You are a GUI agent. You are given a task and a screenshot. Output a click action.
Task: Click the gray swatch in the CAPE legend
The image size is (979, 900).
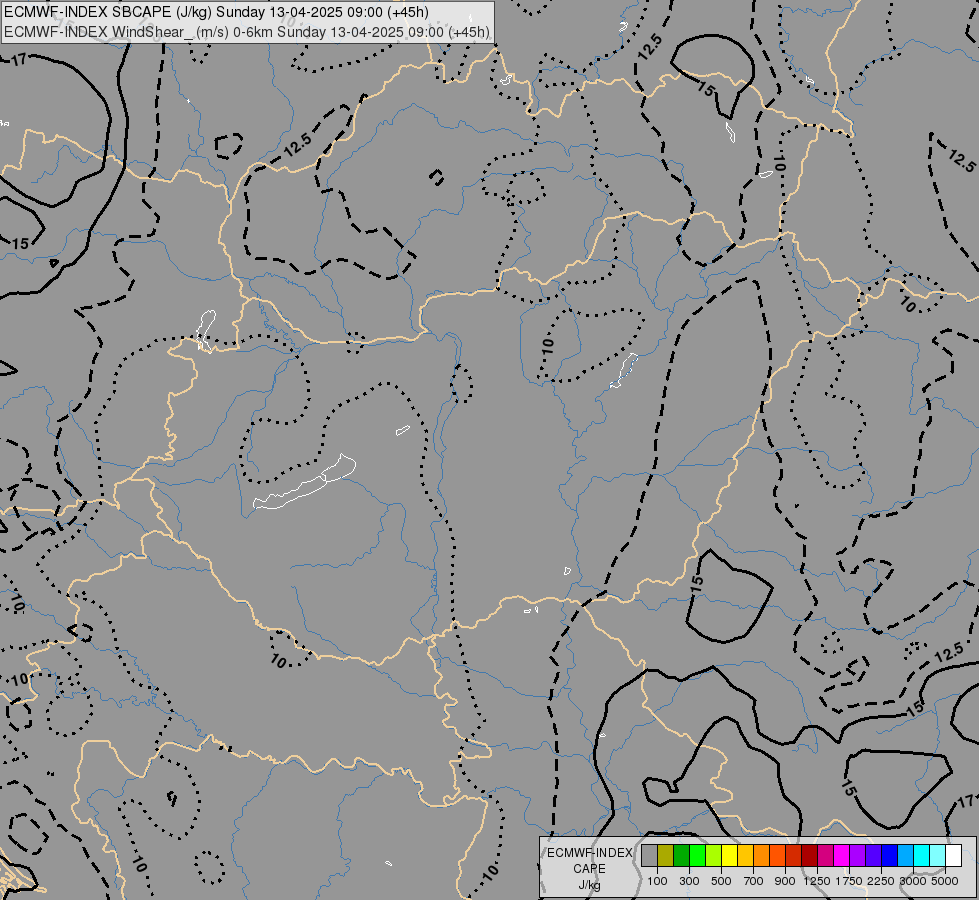649,855
